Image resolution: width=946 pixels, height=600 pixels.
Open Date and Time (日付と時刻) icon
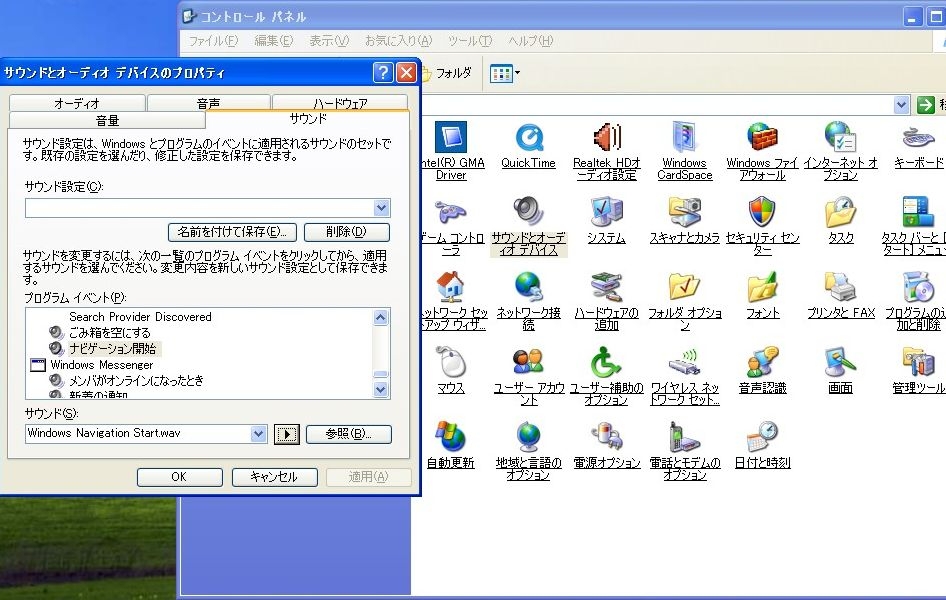(x=762, y=437)
